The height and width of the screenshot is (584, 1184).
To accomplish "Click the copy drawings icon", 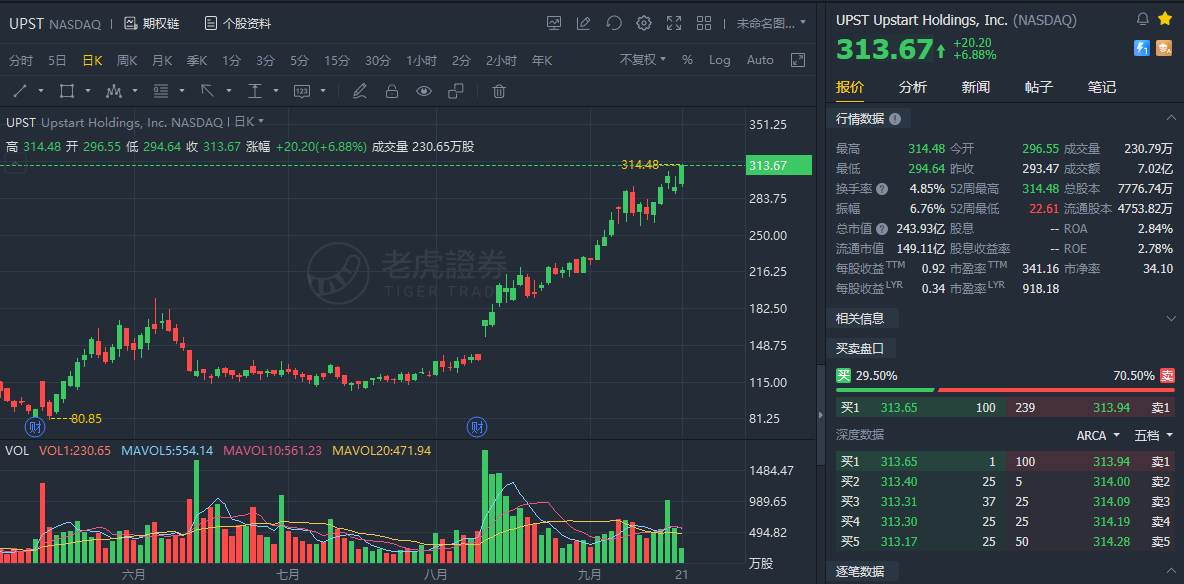I will click(455, 91).
